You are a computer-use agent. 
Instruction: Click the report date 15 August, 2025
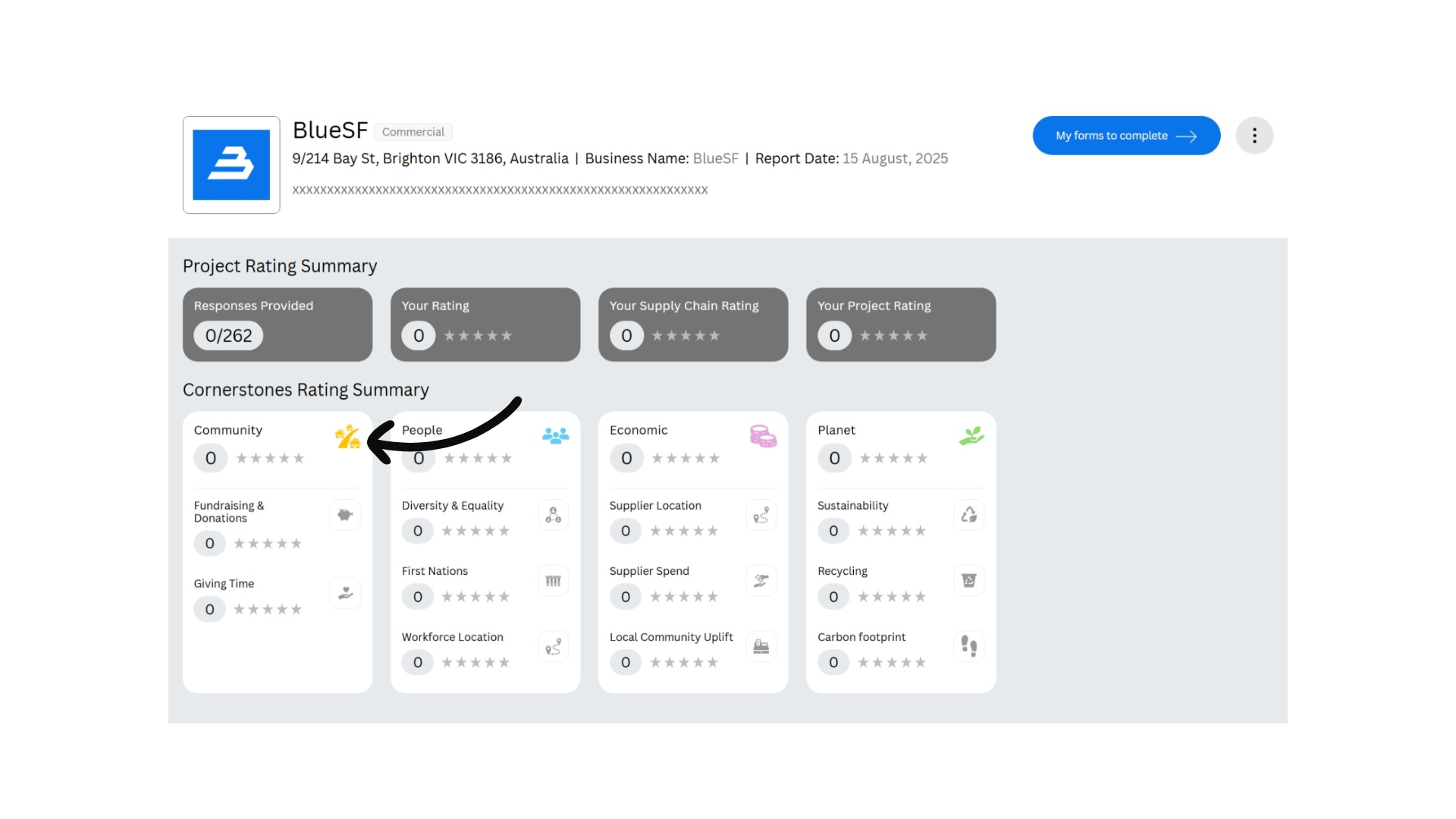click(895, 158)
